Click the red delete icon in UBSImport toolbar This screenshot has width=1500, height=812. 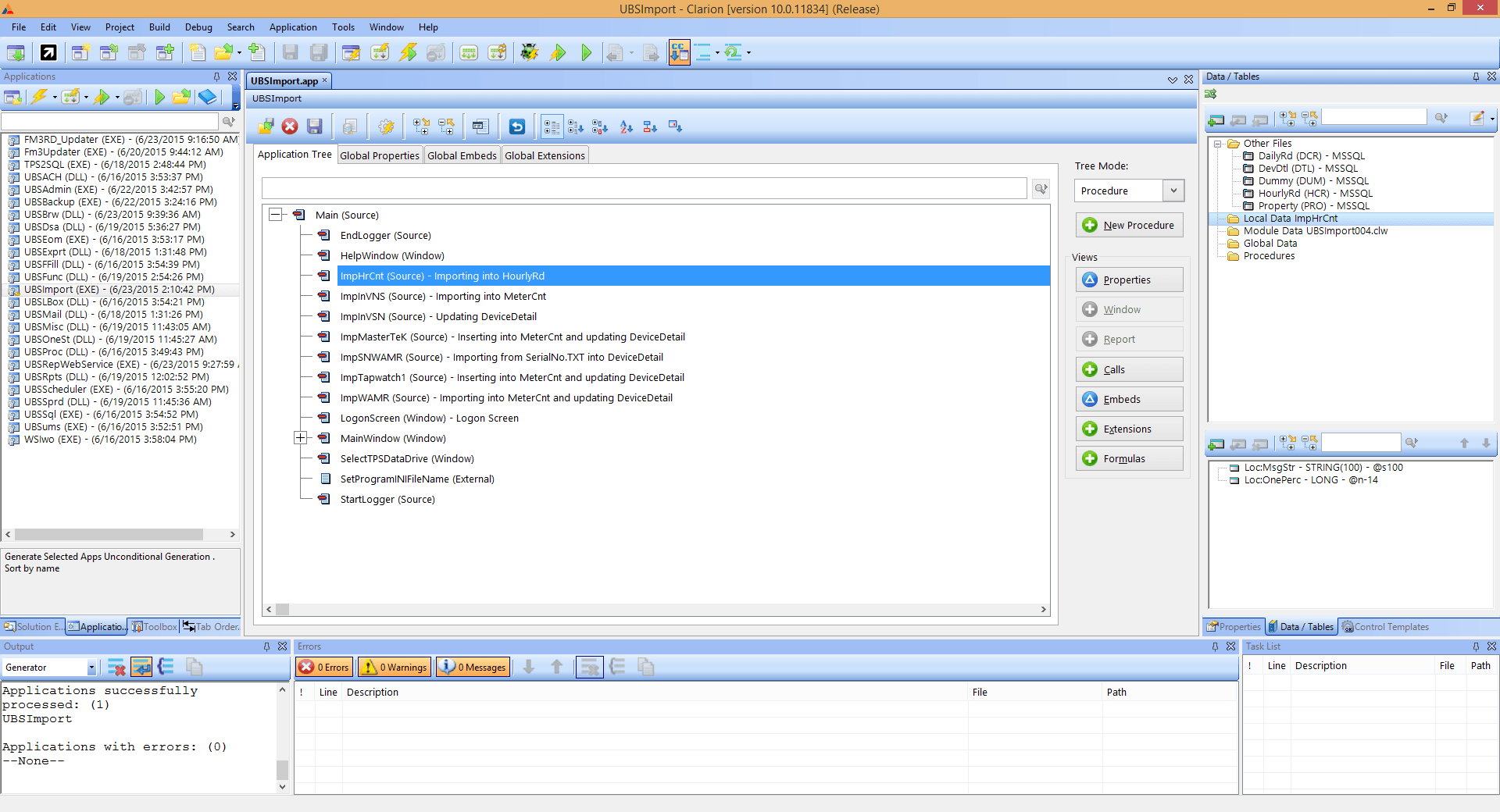click(290, 126)
